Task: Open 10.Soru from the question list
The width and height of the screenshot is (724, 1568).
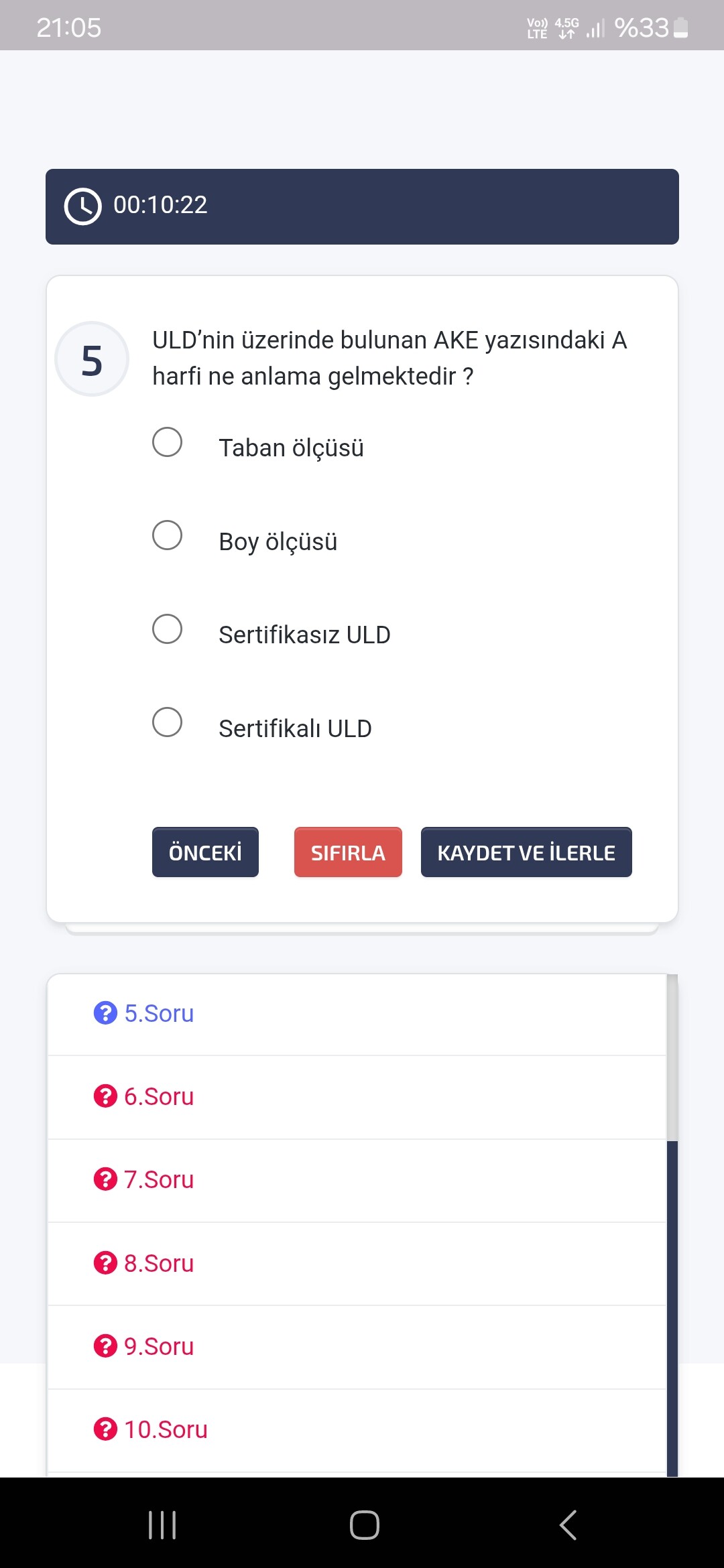Action: 357,1431
